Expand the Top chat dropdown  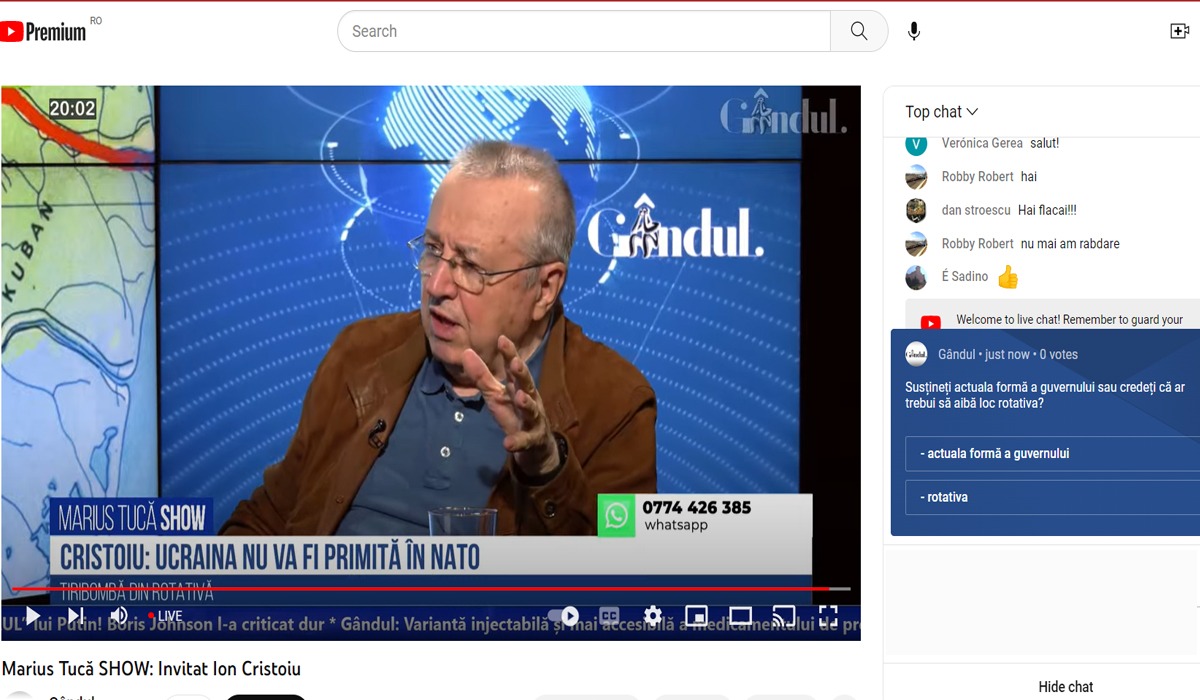click(941, 112)
